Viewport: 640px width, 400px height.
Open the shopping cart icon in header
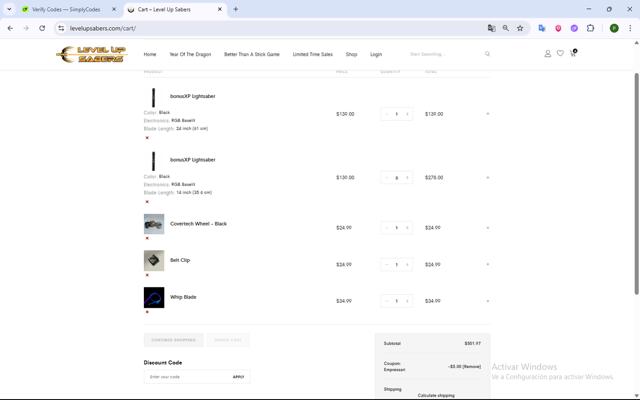pos(573,53)
